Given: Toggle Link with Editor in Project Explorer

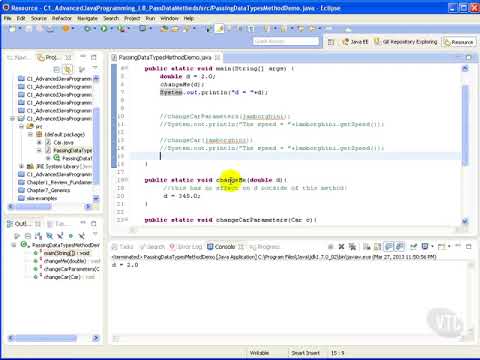Looking at the screenshot, I should (x=68, y=69).
